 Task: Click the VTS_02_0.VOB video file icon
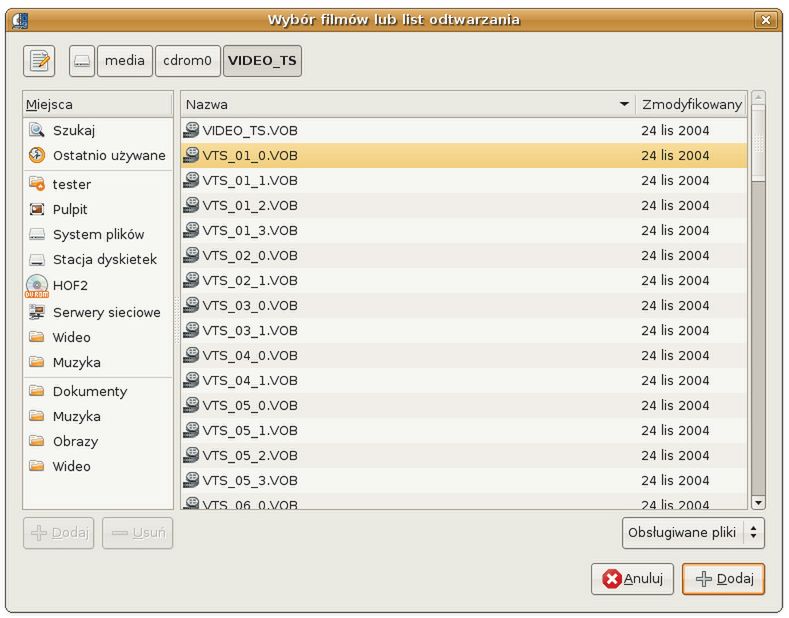click(x=191, y=255)
